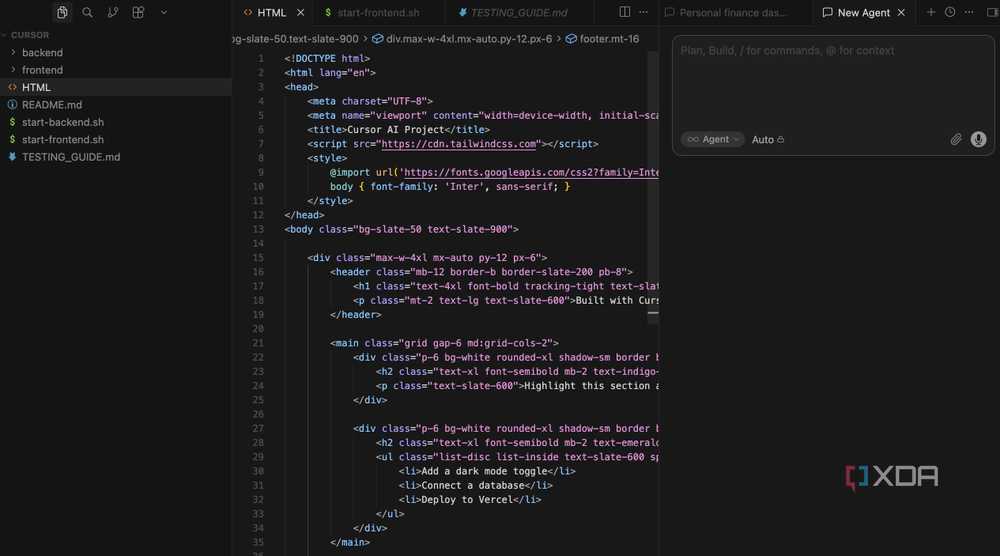Split the editor with the layout icon
1000x556 pixels.
[x=624, y=12]
